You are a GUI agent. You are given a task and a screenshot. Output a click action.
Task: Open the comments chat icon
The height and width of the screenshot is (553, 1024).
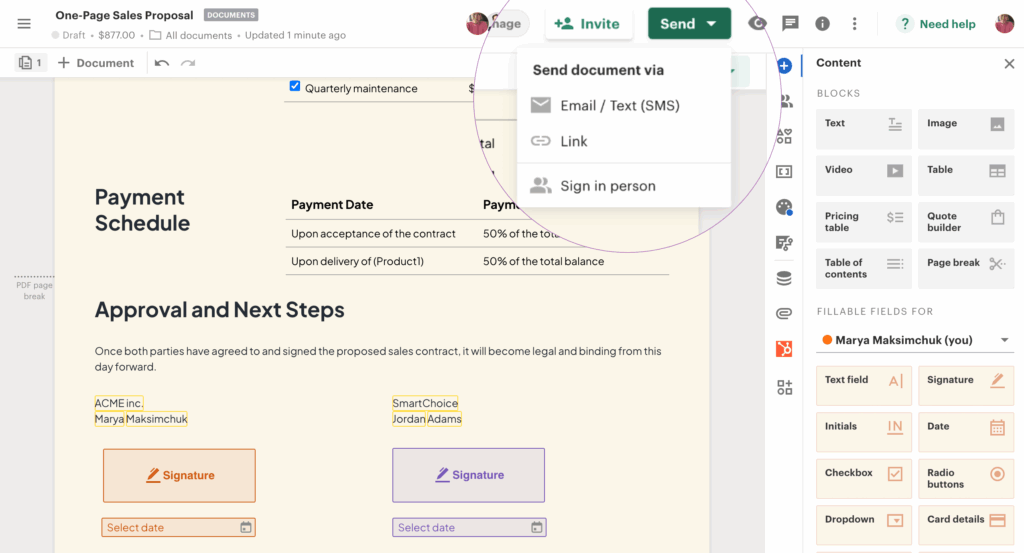coord(790,24)
